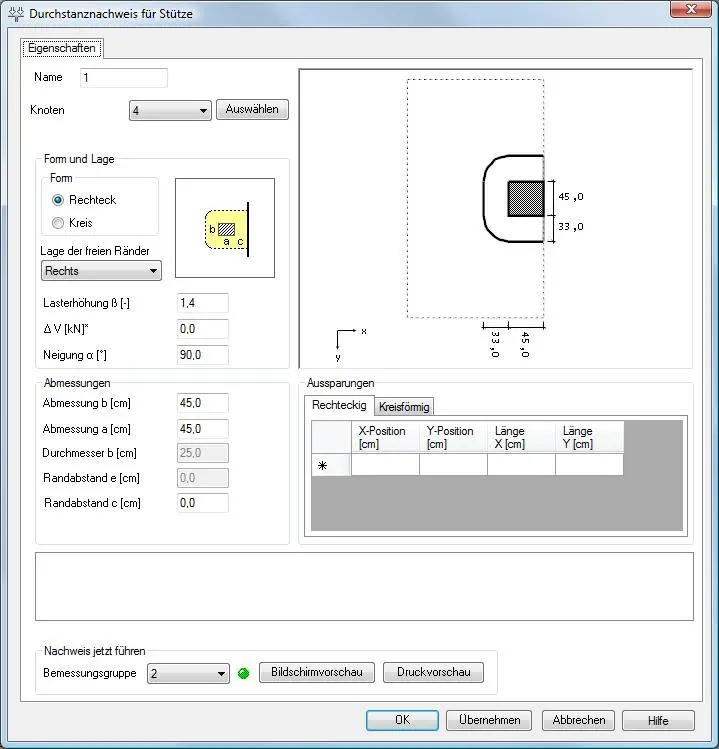The image size is (719, 749).
Task: Click the Länge X cell in new row
Action: (x=521, y=465)
